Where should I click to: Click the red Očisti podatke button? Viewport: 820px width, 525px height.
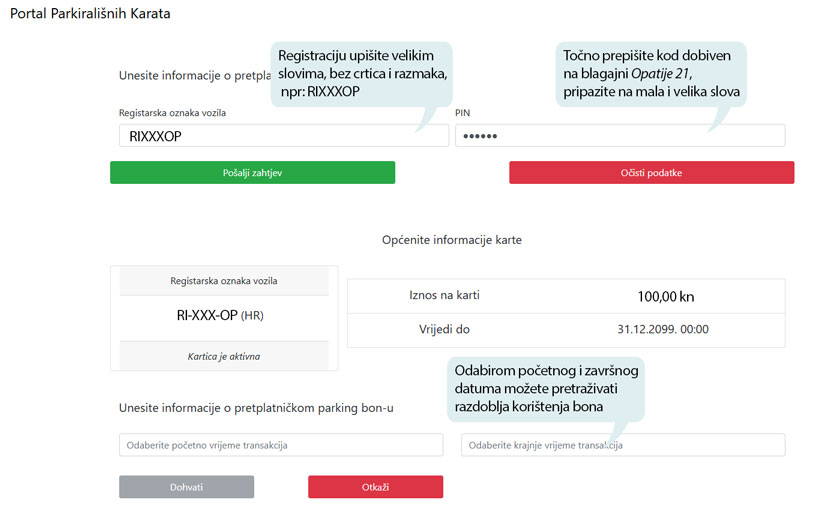[651, 173]
